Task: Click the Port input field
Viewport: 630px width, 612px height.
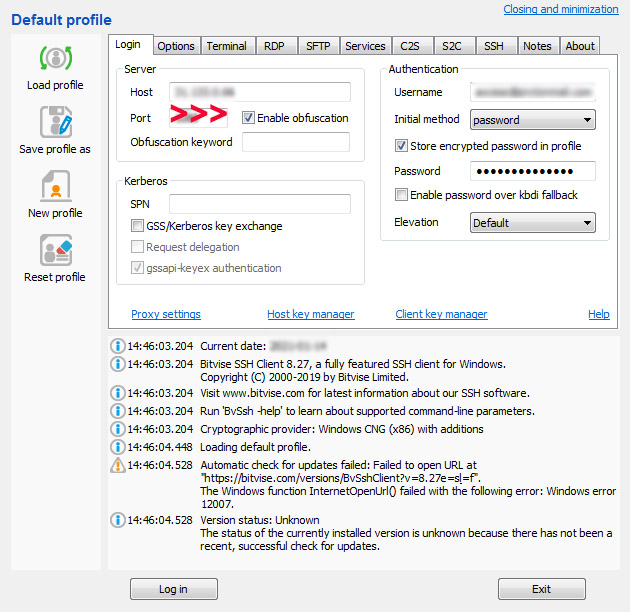Action: coord(198,118)
